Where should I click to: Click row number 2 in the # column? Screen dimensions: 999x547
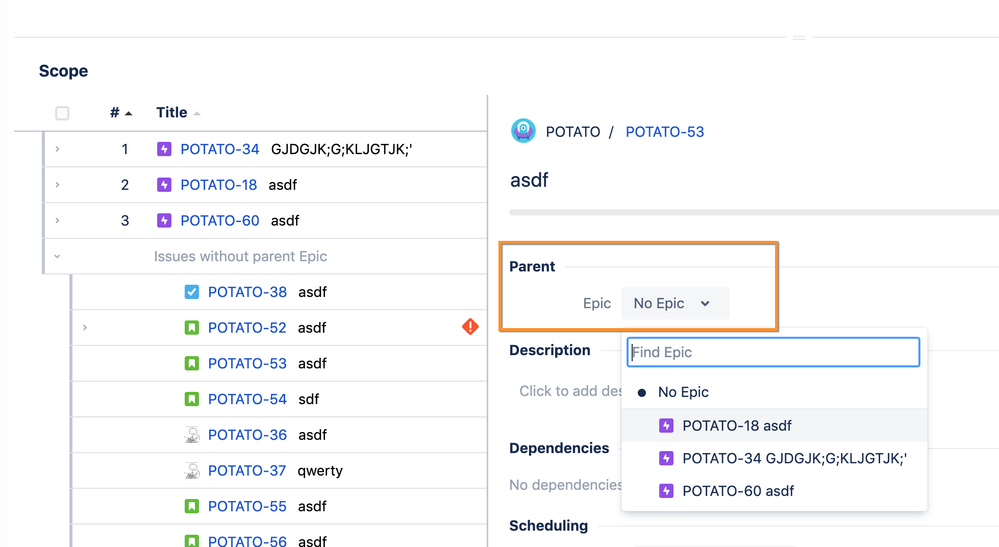click(x=125, y=185)
